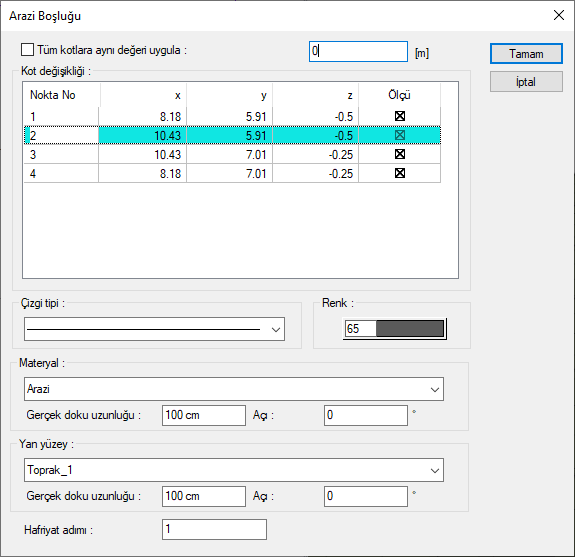The height and width of the screenshot is (557, 575).
Task: Toggle Ölçü checkbox for point 4
Action: tap(400, 173)
